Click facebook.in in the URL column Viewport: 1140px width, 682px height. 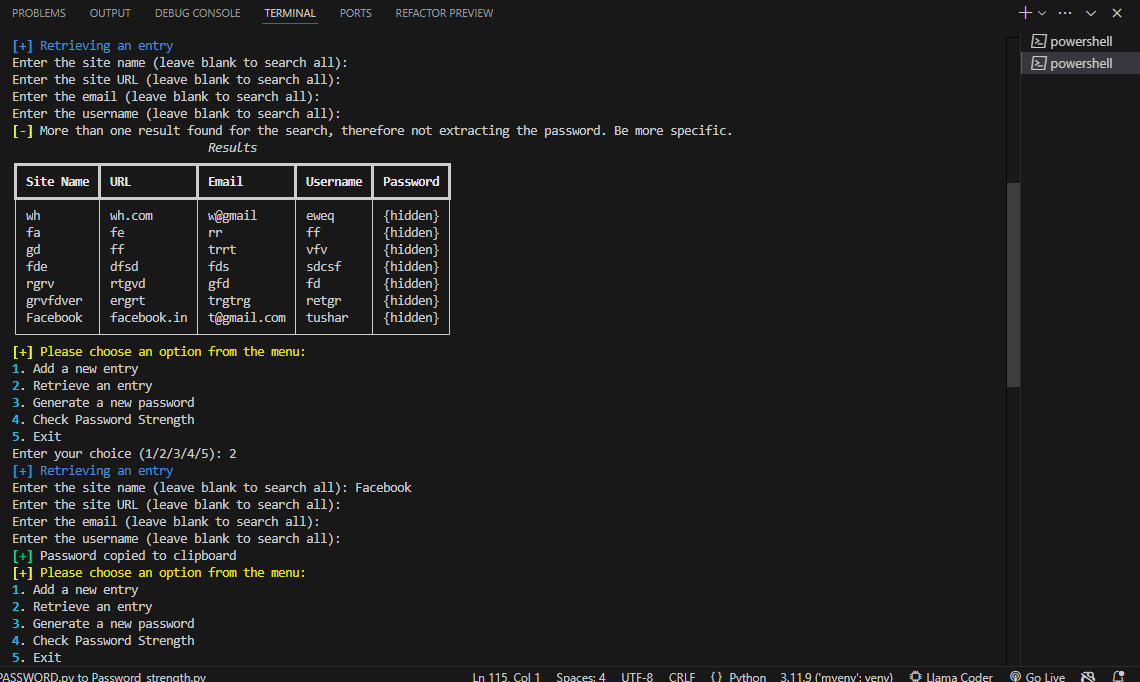(x=148, y=318)
